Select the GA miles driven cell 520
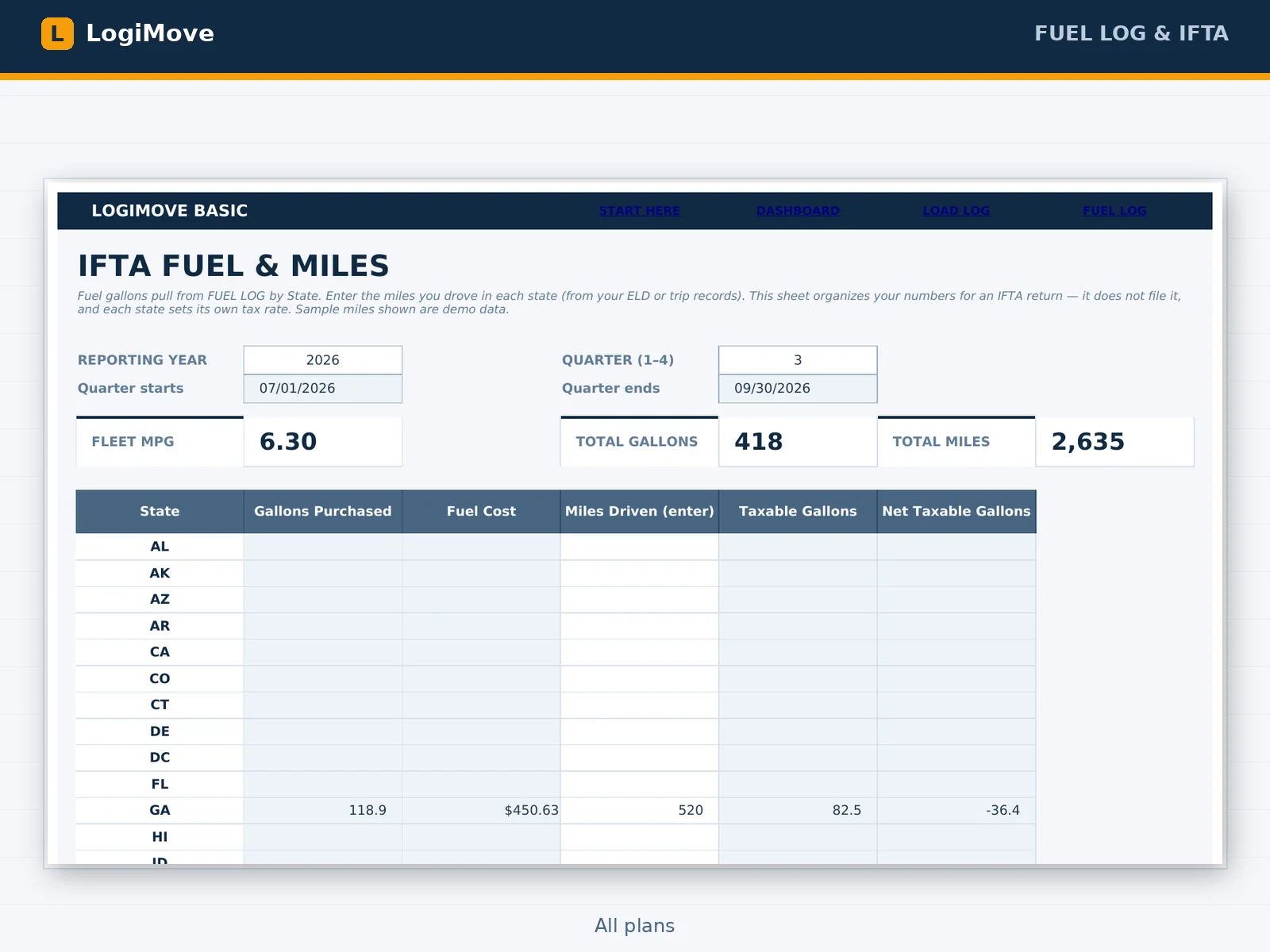Image resolution: width=1270 pixels, height=952 pixels. point(640,811)
